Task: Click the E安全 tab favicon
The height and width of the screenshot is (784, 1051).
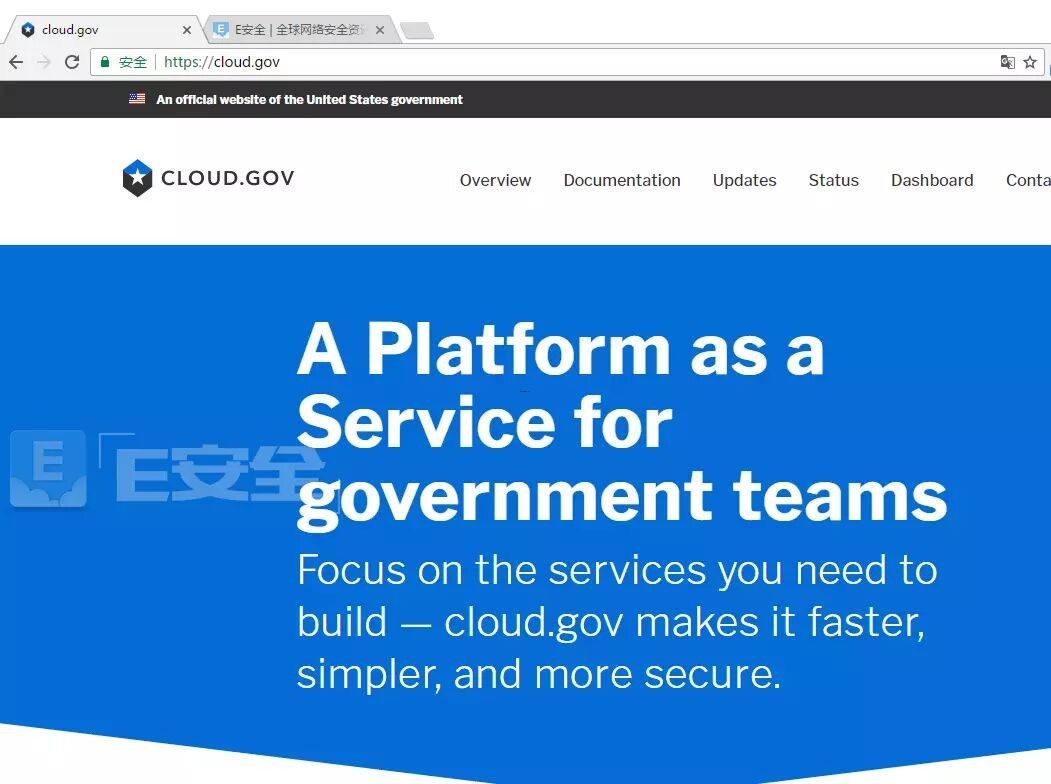Action: [220, 29]
